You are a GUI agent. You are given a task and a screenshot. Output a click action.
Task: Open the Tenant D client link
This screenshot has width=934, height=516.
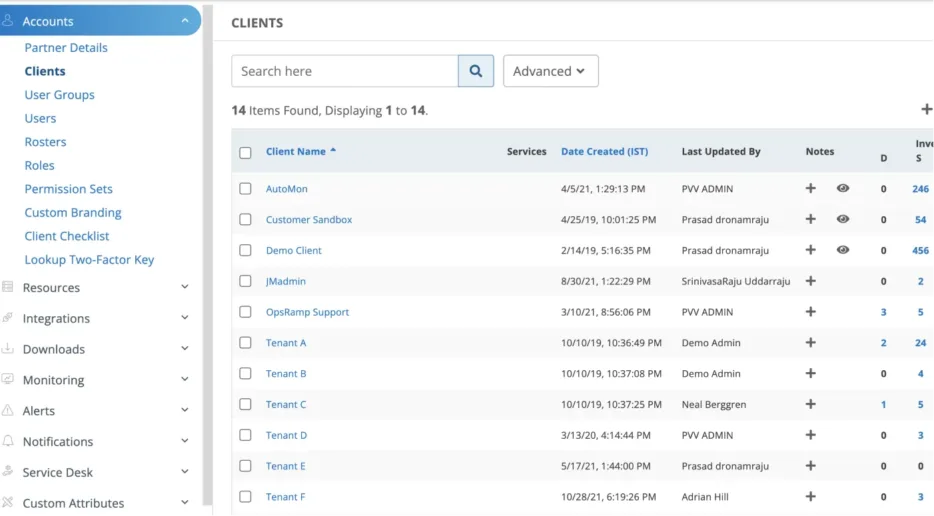287,435
